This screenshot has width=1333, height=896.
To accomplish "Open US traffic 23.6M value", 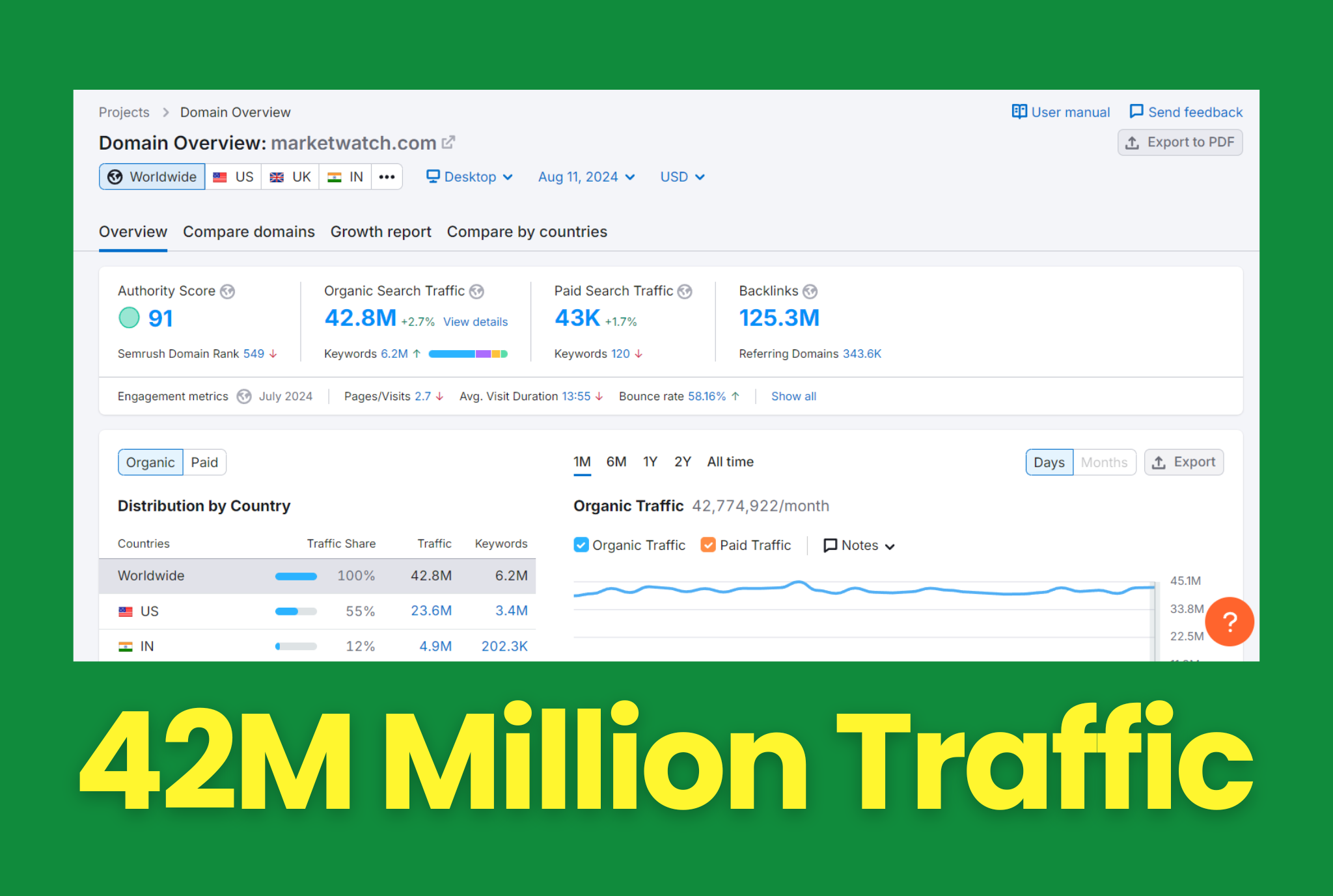I will coord(431,611).
